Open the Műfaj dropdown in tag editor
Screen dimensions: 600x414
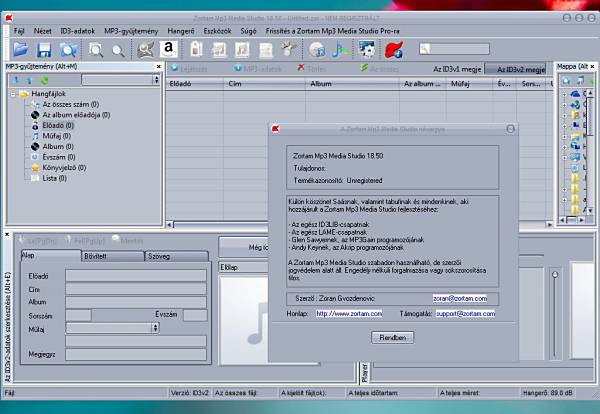155,328
